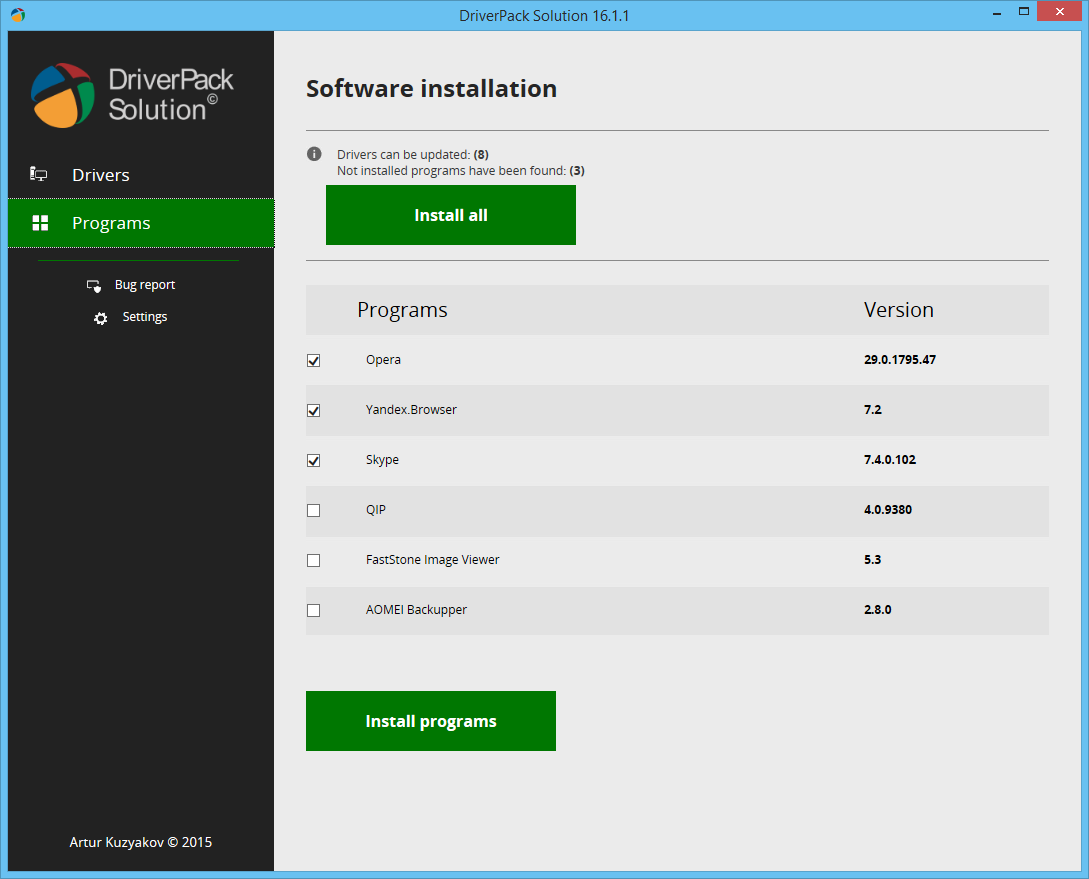This screenshot has height=879, width=1089.
Task: Select the Programs menu item
Action: click(x=111, y=223)
